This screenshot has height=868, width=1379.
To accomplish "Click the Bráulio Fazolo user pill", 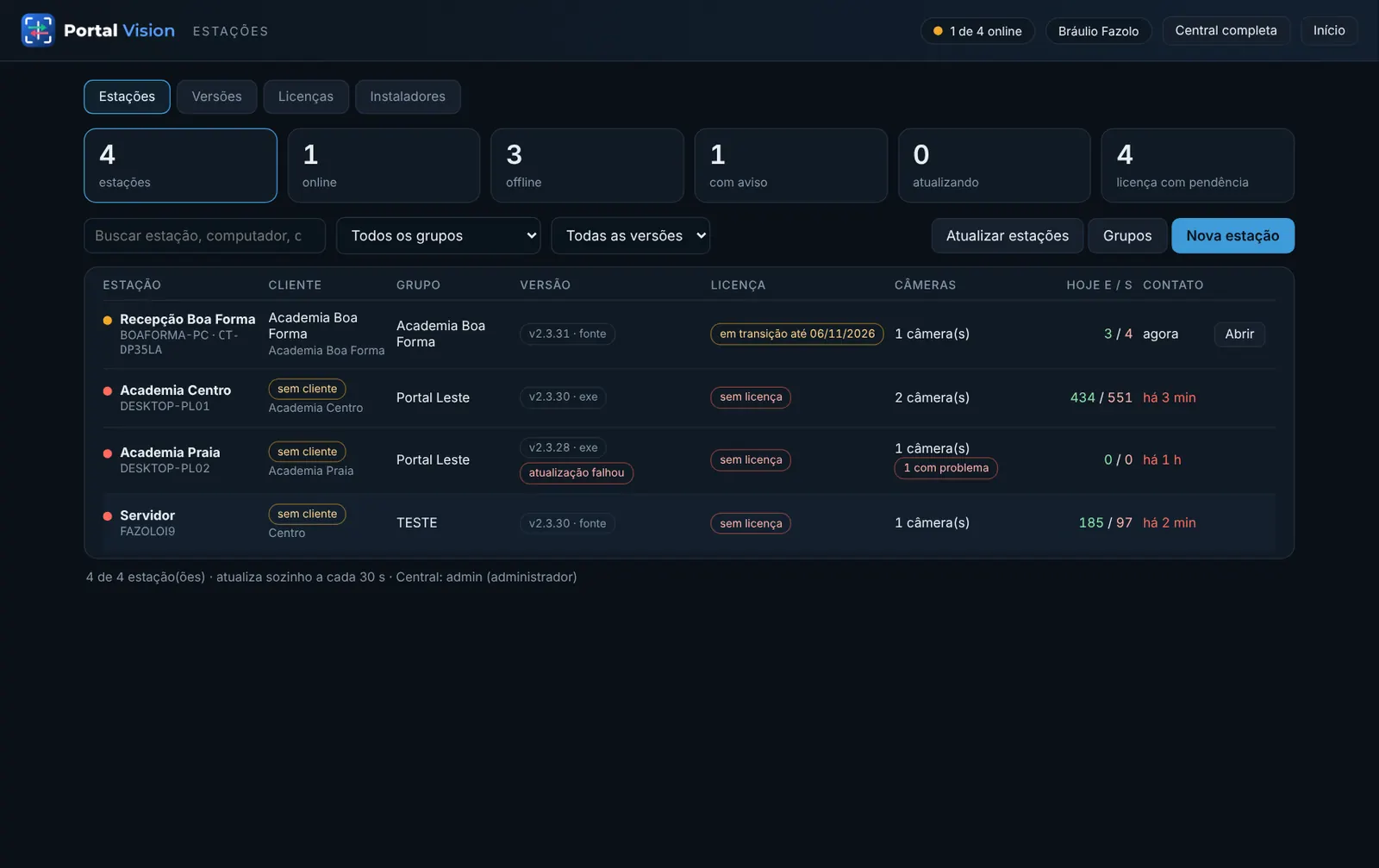I will 1098,31.
